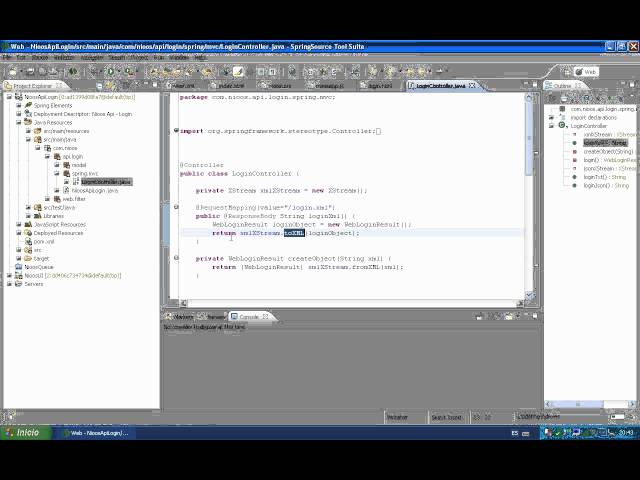640x480 pixels.
Task: Collapse the loginXml method fold marker
Action: point(176,207)
